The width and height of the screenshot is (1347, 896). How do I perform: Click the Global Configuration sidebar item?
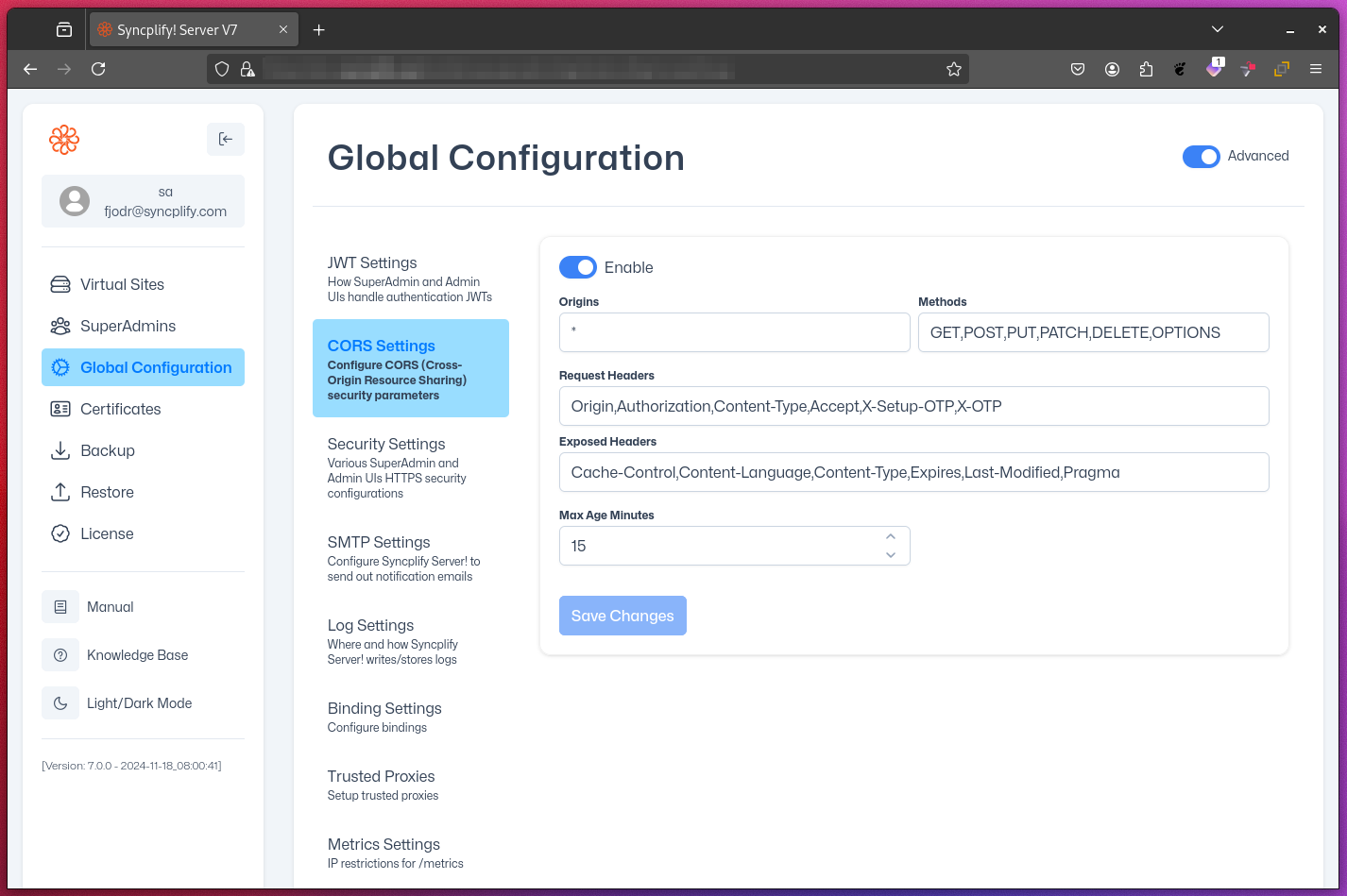point(143,367)
